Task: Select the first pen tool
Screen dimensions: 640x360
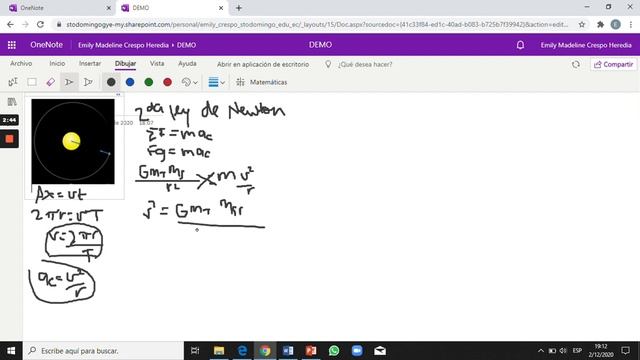Action: [69, 82]
